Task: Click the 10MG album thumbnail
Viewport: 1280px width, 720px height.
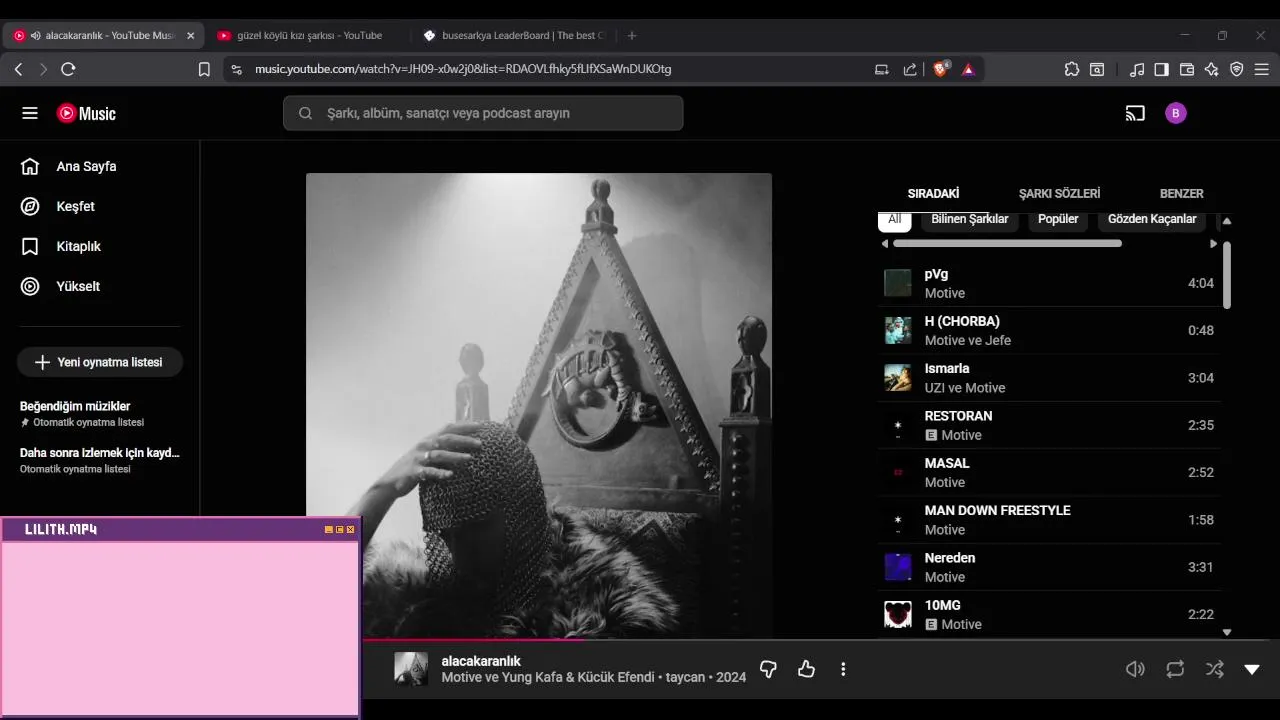Action: coord(898,614)
